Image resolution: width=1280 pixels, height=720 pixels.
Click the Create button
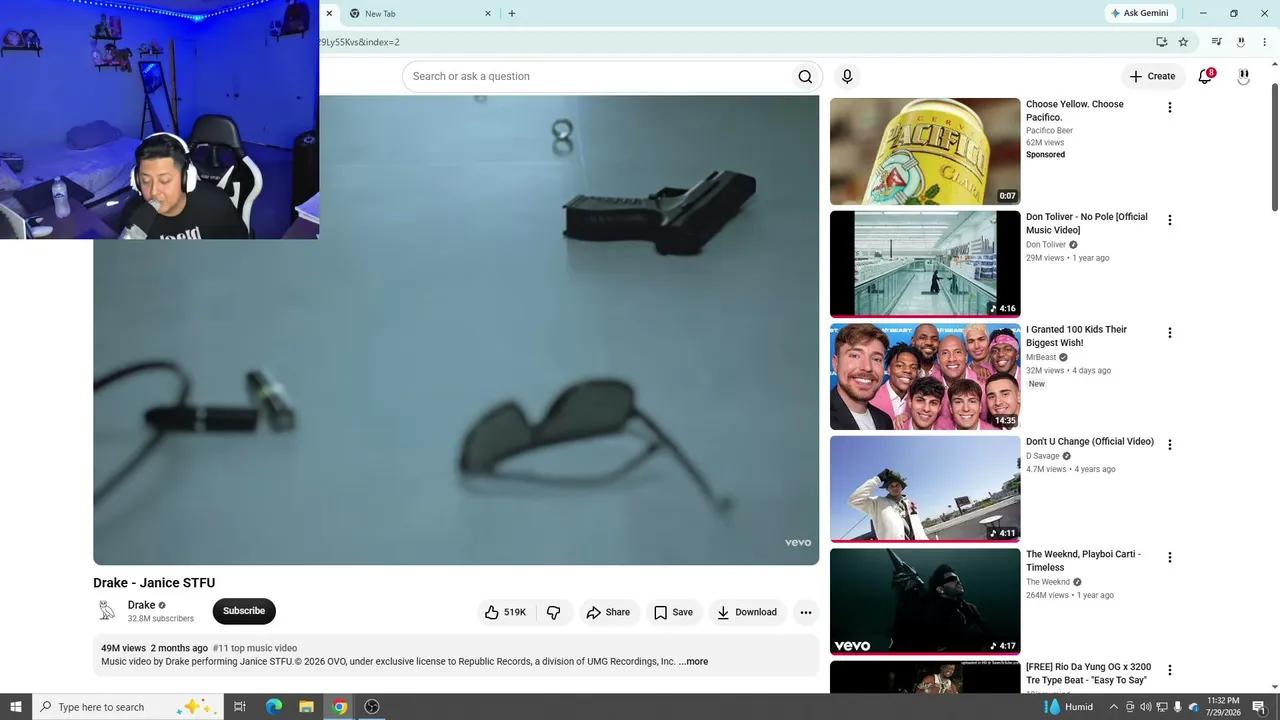click(1152, 76)
